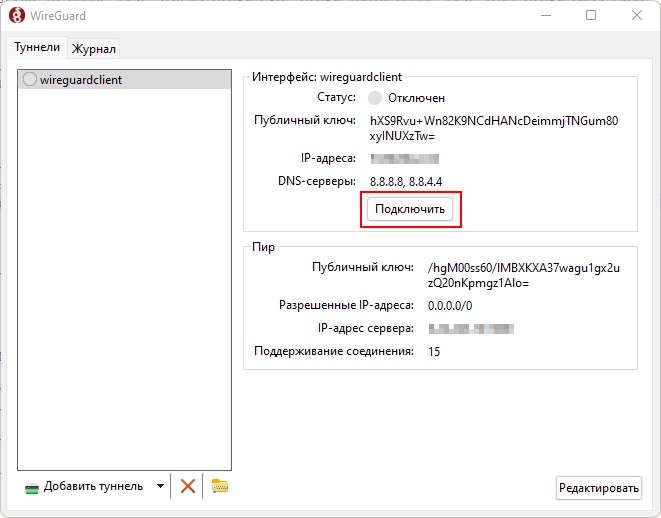Click Добавить туннель button

coord(84,486)
